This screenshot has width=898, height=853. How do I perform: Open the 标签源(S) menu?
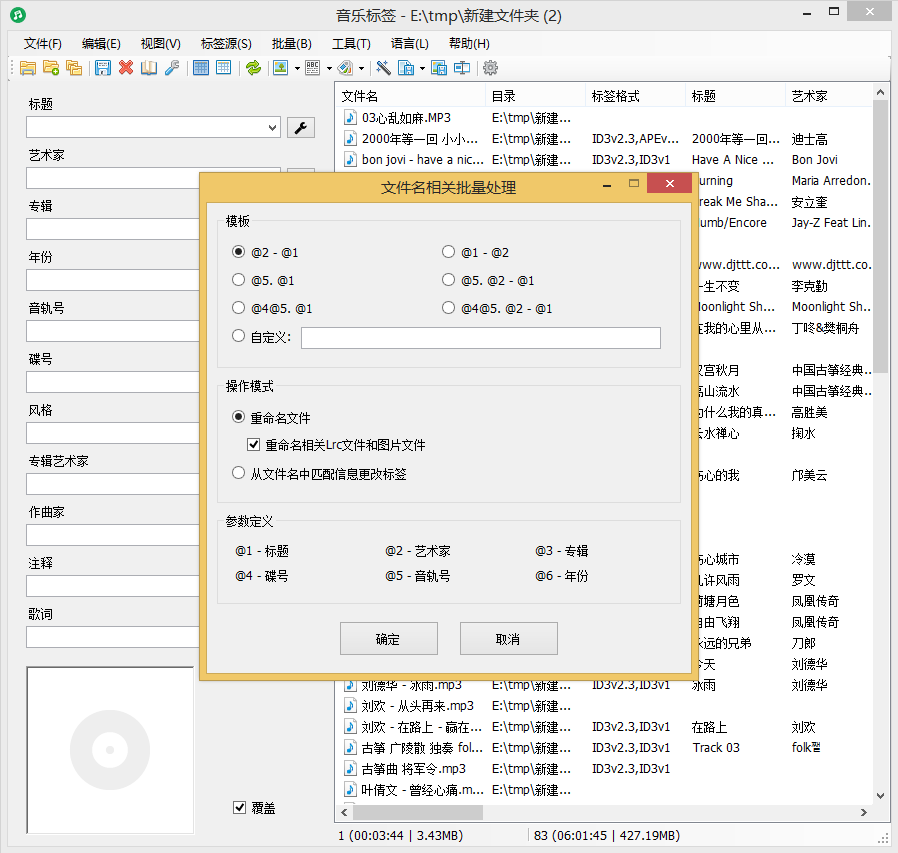(224, 43)
